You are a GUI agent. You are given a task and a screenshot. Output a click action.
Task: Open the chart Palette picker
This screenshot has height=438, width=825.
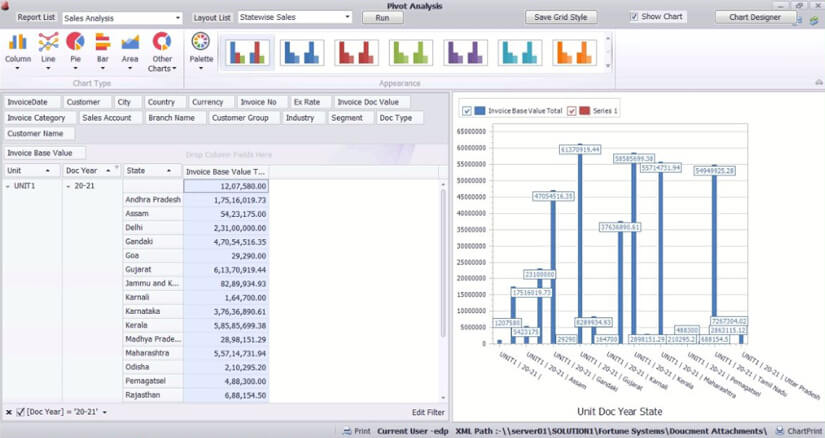(201, 48)
